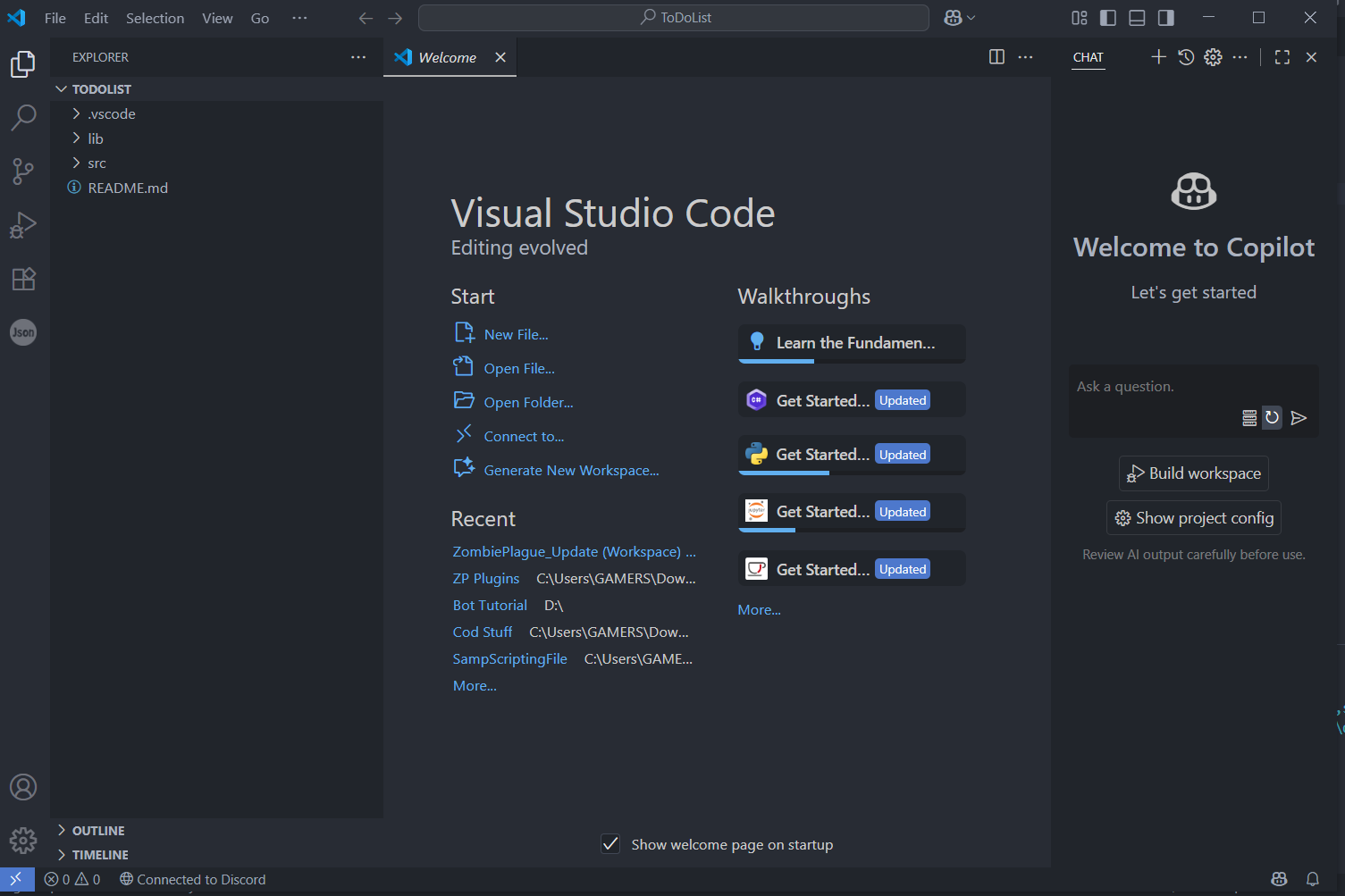1345x896 pixels.
Task: Select the Welcome editor tab
Action: point(450,57)
